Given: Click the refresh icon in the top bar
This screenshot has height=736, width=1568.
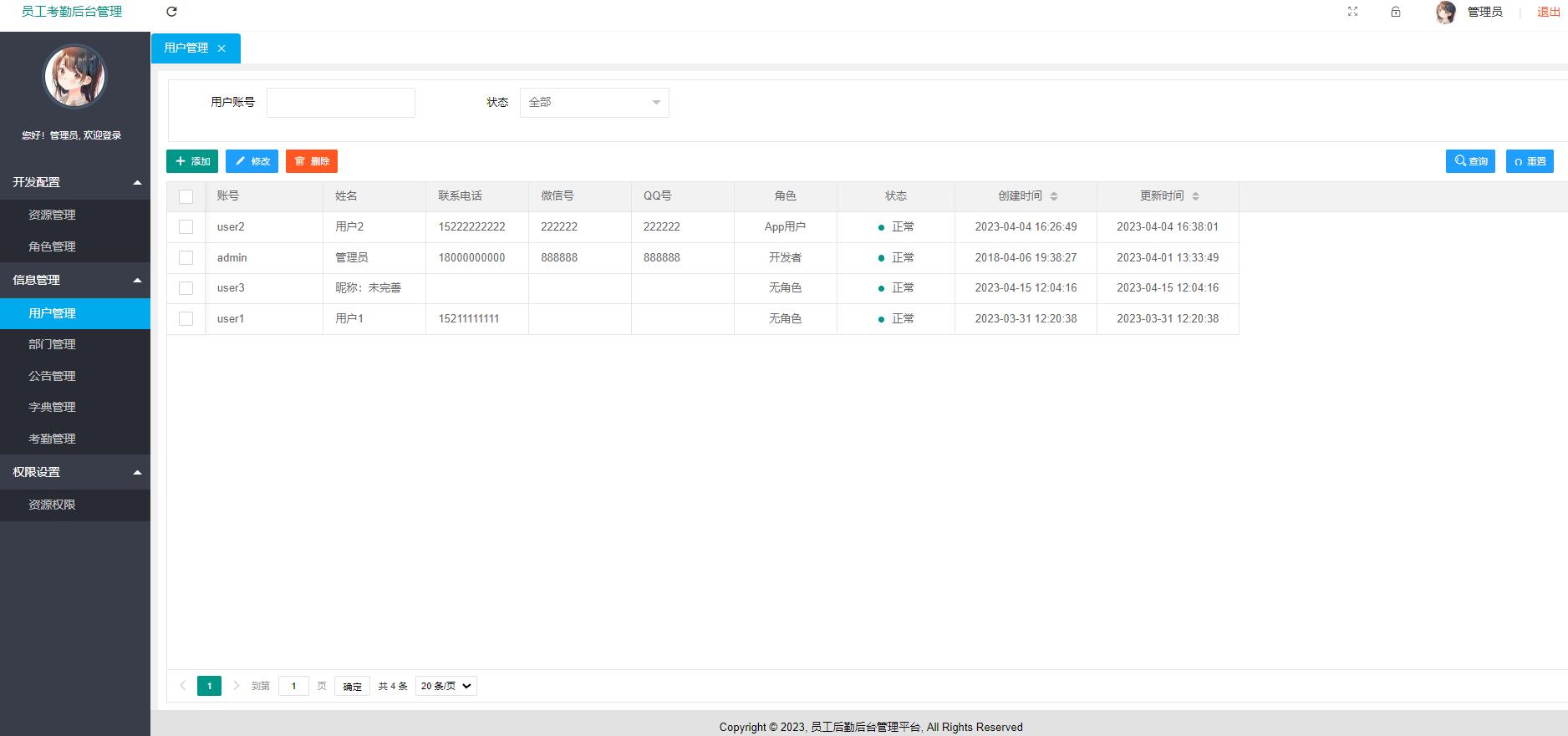Looking at the screenshot, I should tap(171, 12).
